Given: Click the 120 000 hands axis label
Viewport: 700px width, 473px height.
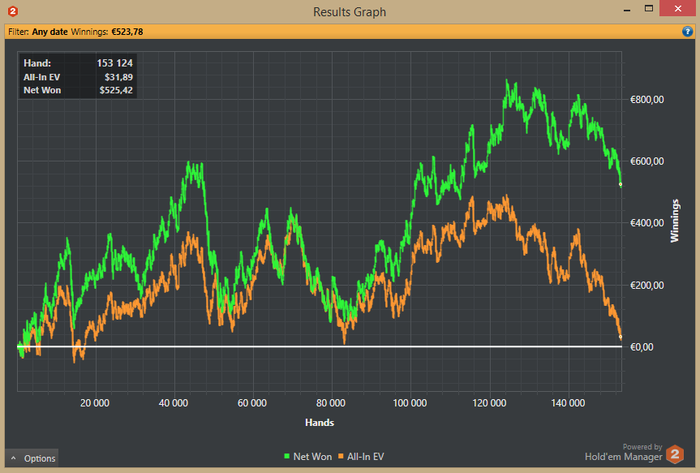Looking at the screenshot, I should click(x=489, y=403).
